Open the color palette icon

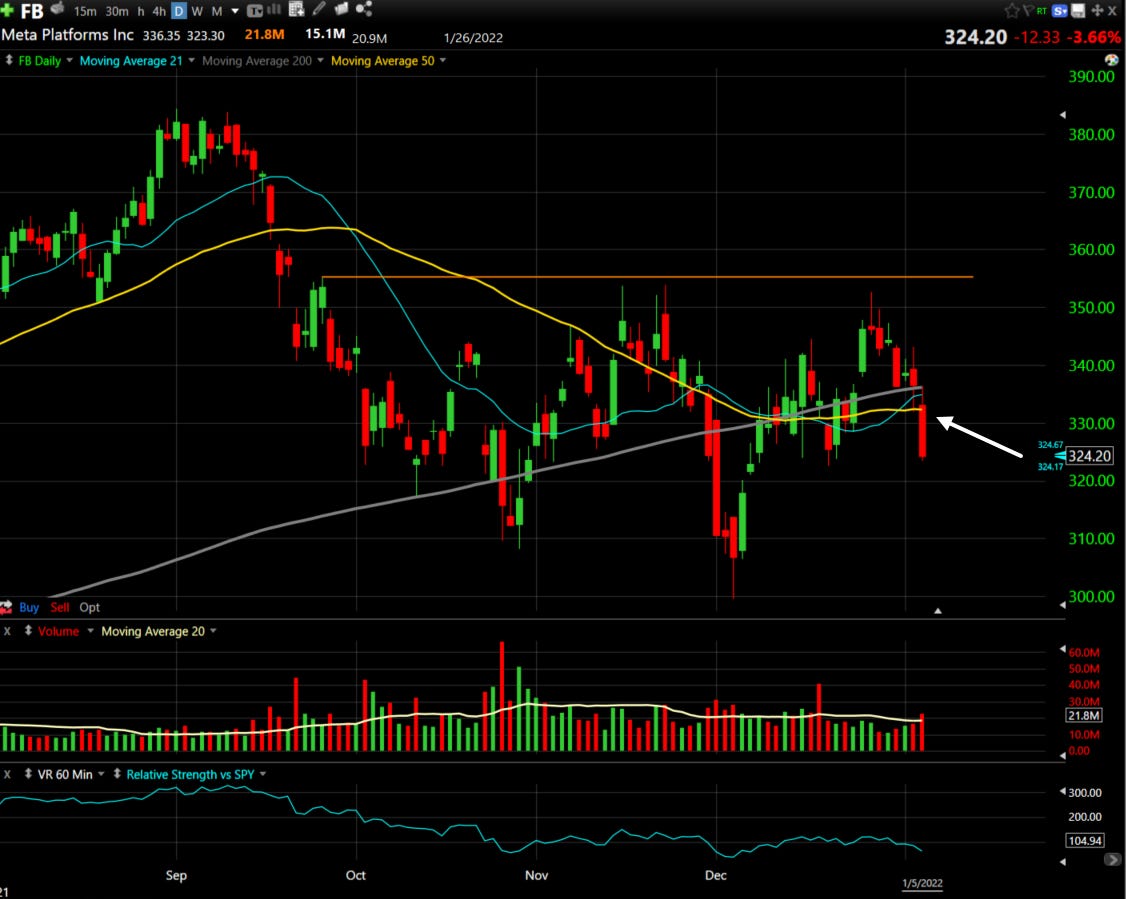pyautogui.click(x=1112, y=60)
